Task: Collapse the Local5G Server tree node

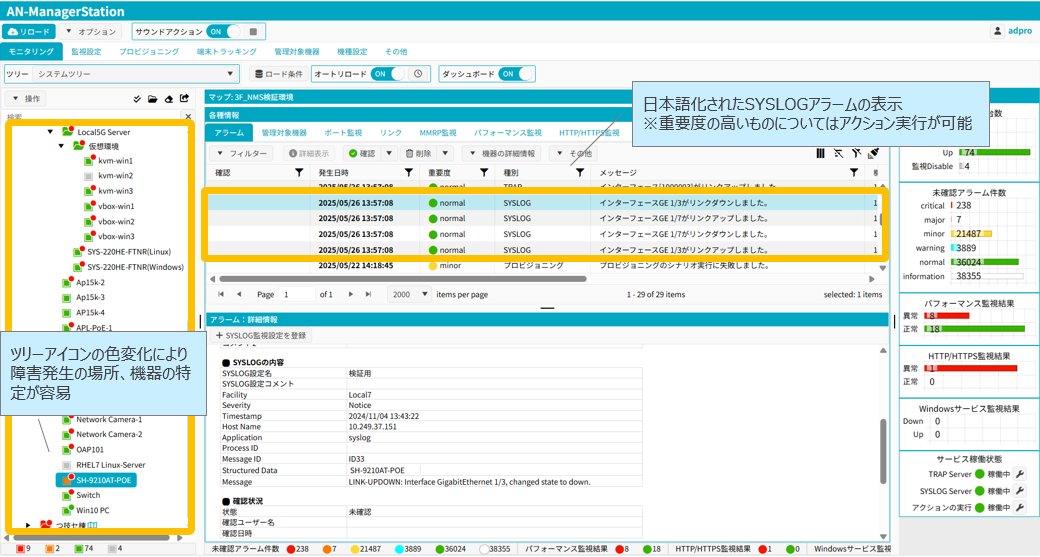Action: pos(50,132)
